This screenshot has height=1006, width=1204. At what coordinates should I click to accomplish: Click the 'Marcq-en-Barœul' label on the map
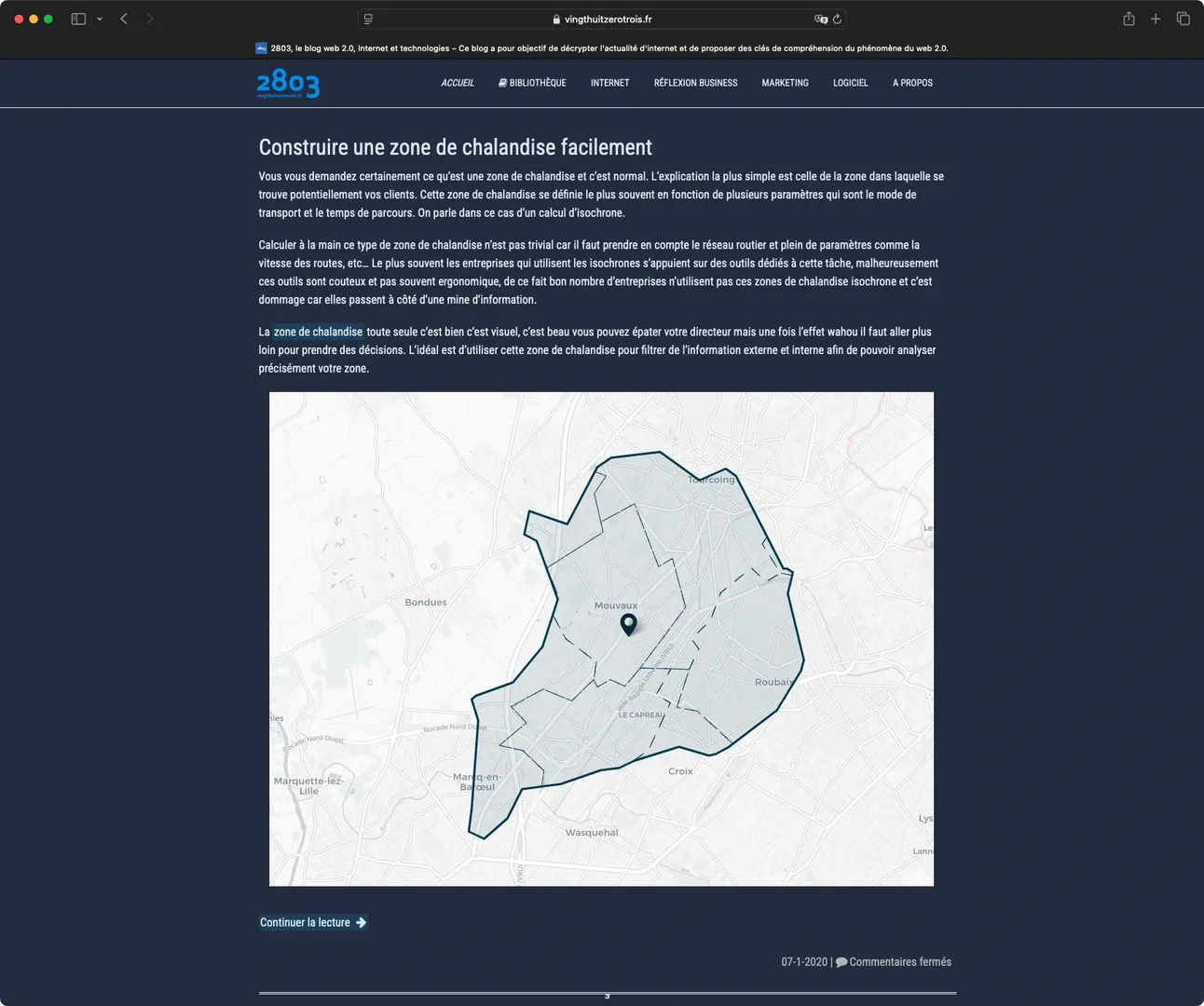[477, 782]
